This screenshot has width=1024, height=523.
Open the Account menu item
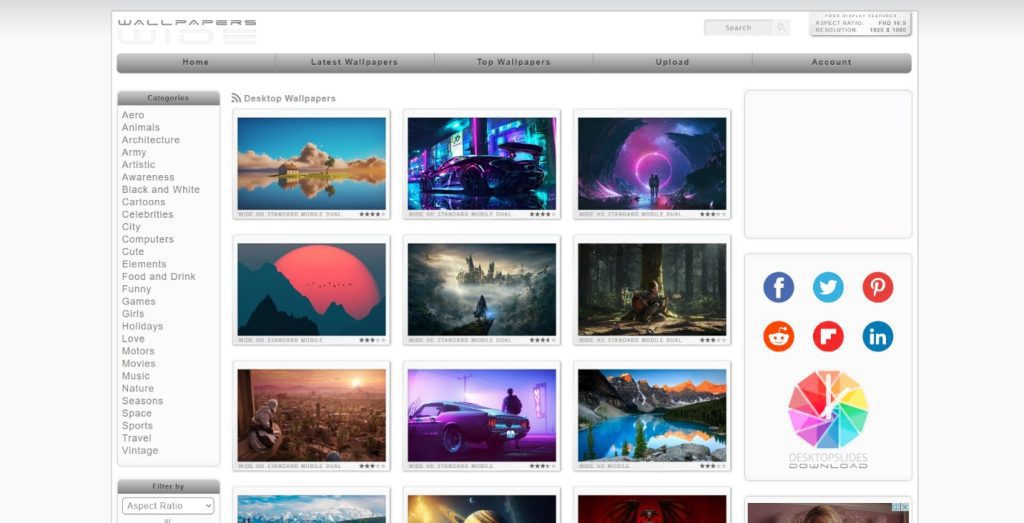click(831, 62)
